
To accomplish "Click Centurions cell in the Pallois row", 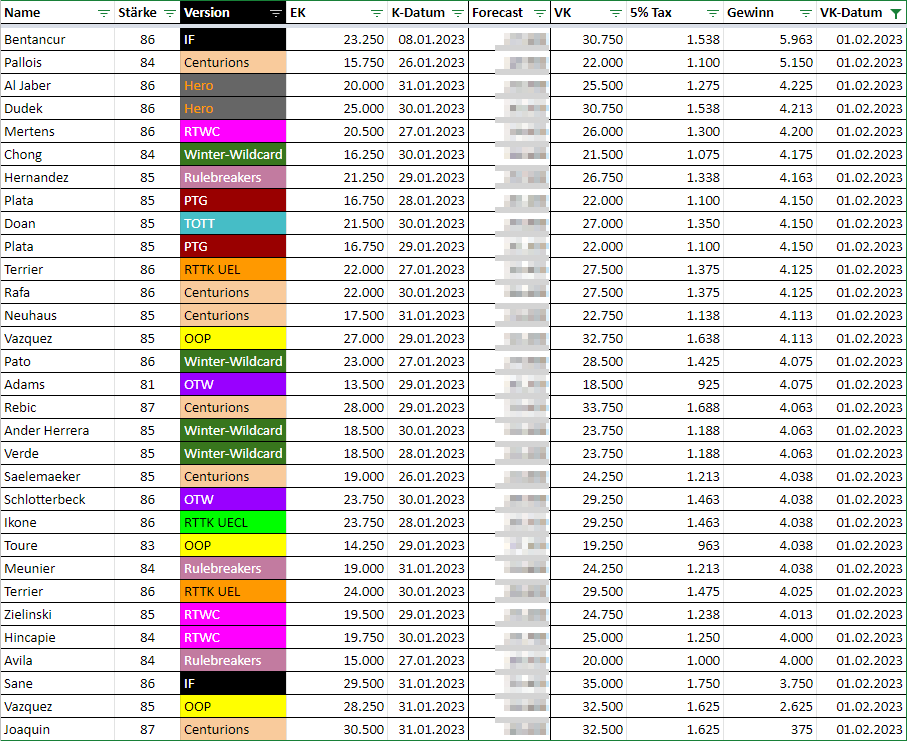I will 233,62.
